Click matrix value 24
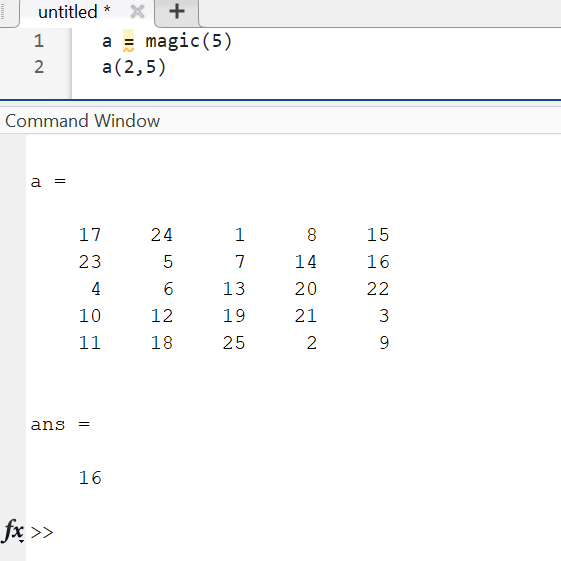The width and height of the screenshot is (561, 561). point(162,235)
